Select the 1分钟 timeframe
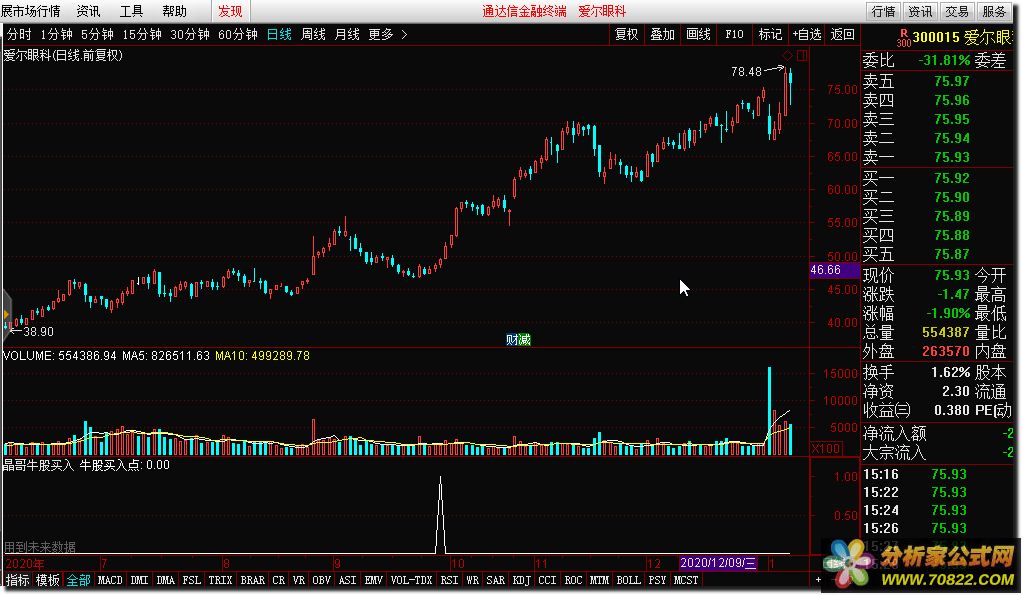The width and height of the screenshot is (1023, 595). pyautogui.click(x=56, y=35)
